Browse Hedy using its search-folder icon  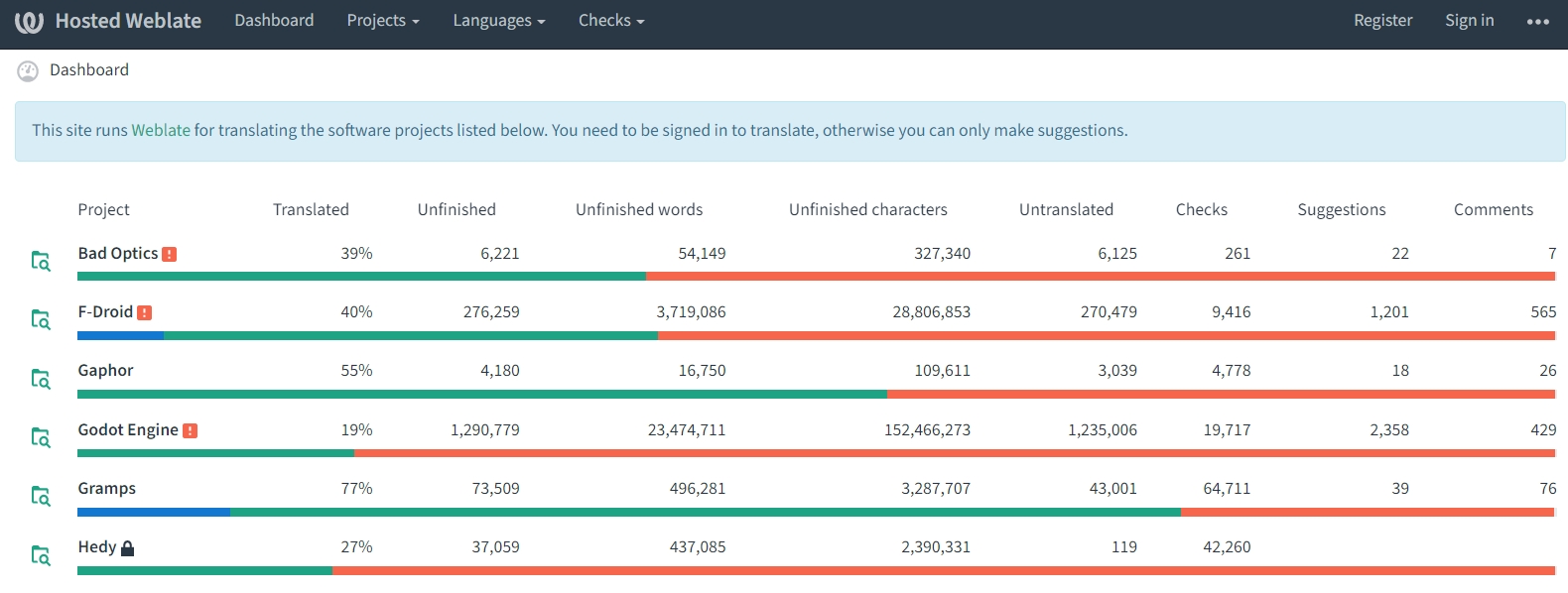41,555
